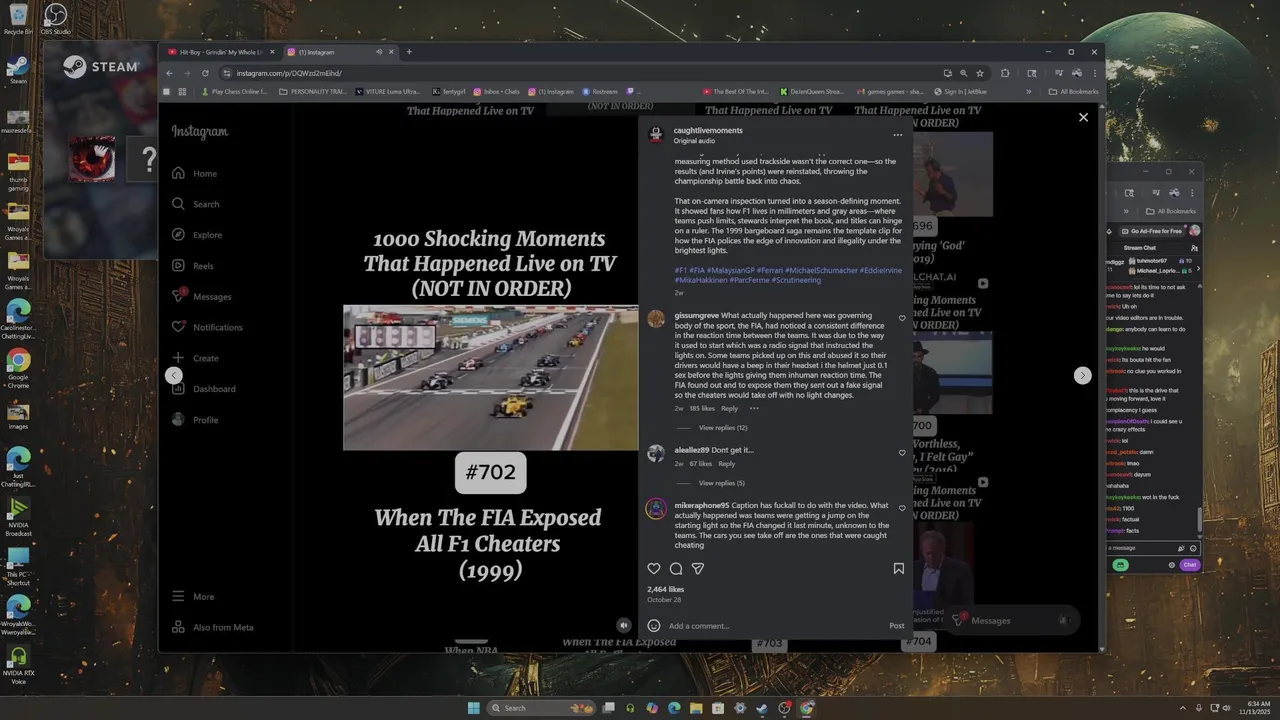
Task: Click the Add a comment field
Action: click(x=775, y=626)
